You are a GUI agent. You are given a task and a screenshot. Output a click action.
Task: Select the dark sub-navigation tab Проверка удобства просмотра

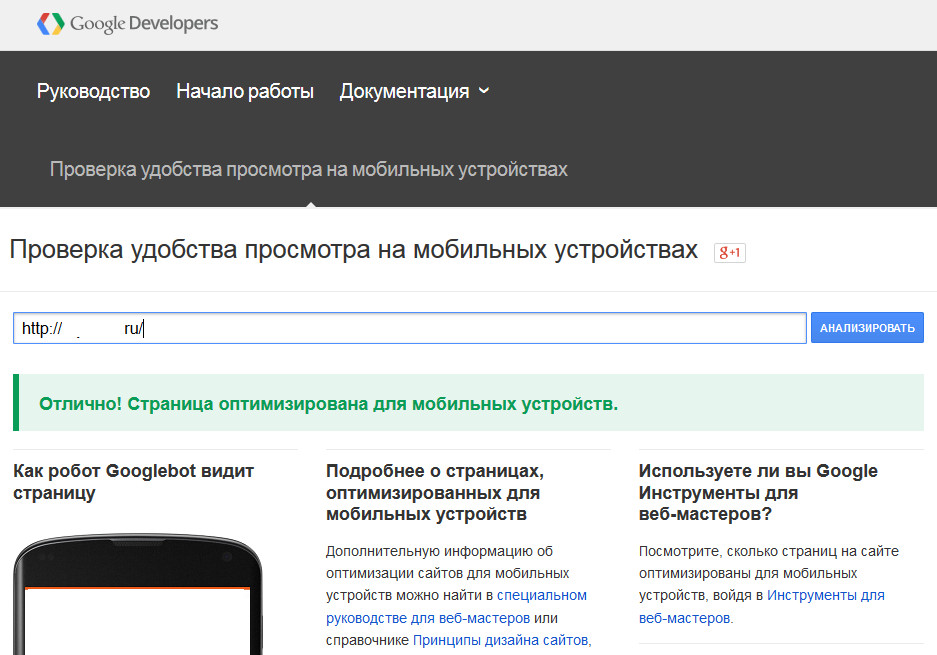click(x=309, y=169)
